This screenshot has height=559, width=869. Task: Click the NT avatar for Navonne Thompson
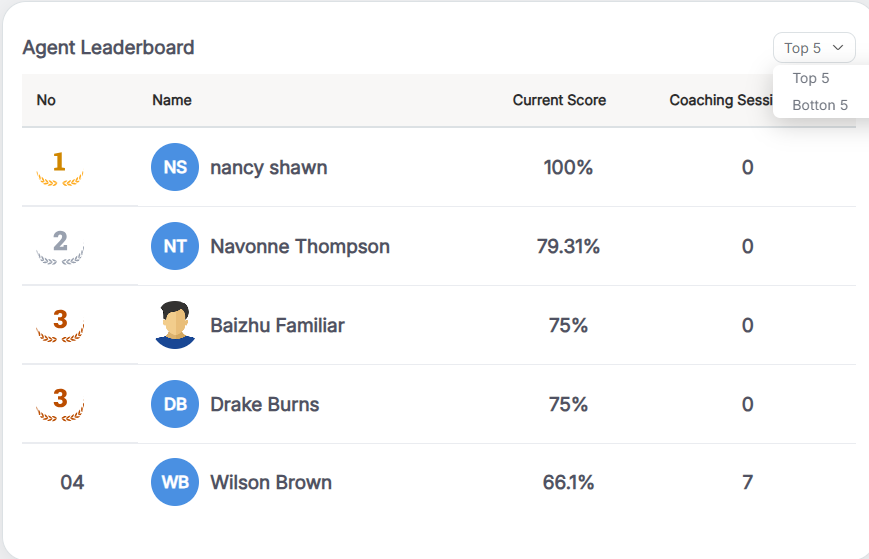pos(175,246)
